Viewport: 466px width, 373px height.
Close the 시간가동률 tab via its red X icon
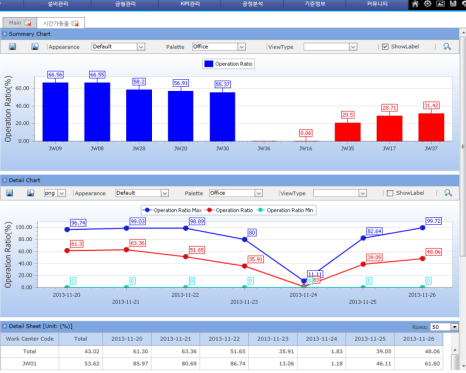click(x=75, y=23)
